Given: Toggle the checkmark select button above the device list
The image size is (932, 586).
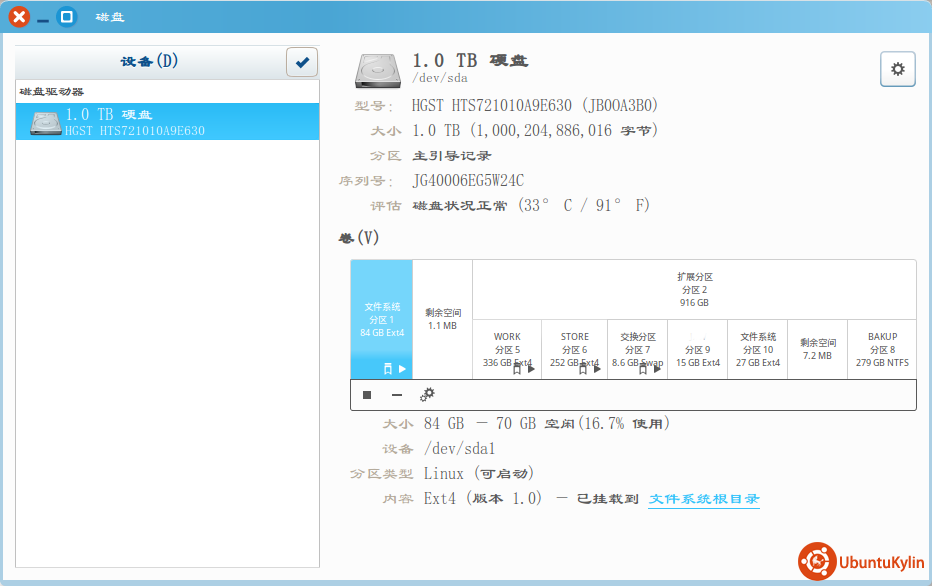Looking at the screenshot, I should (x=302, y=62).
